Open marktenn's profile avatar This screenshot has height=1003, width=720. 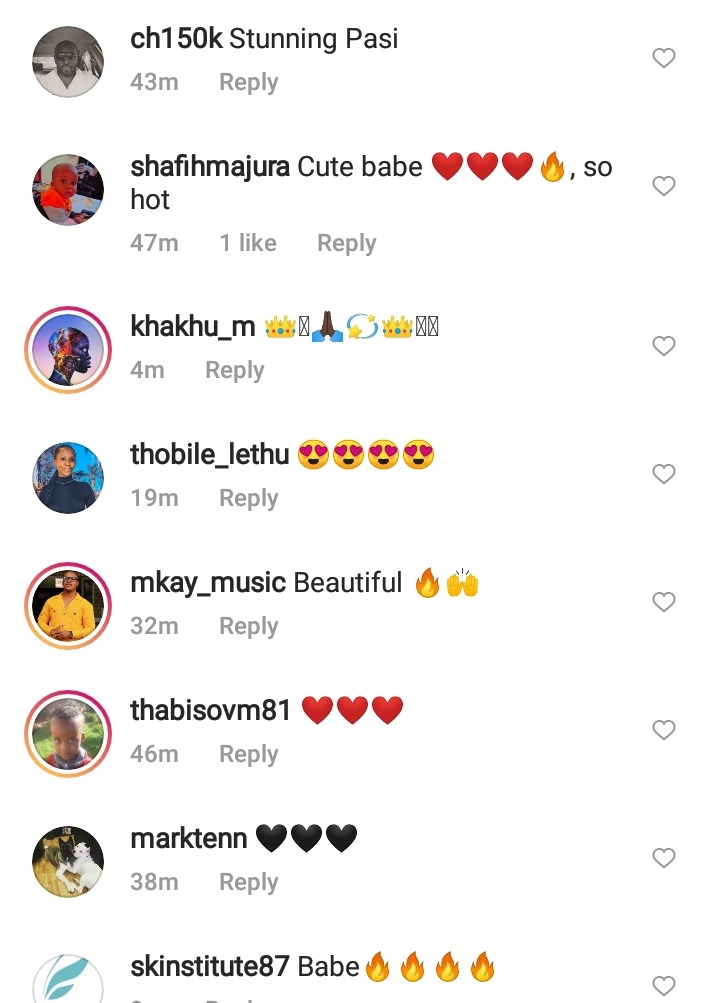[68, 862]
